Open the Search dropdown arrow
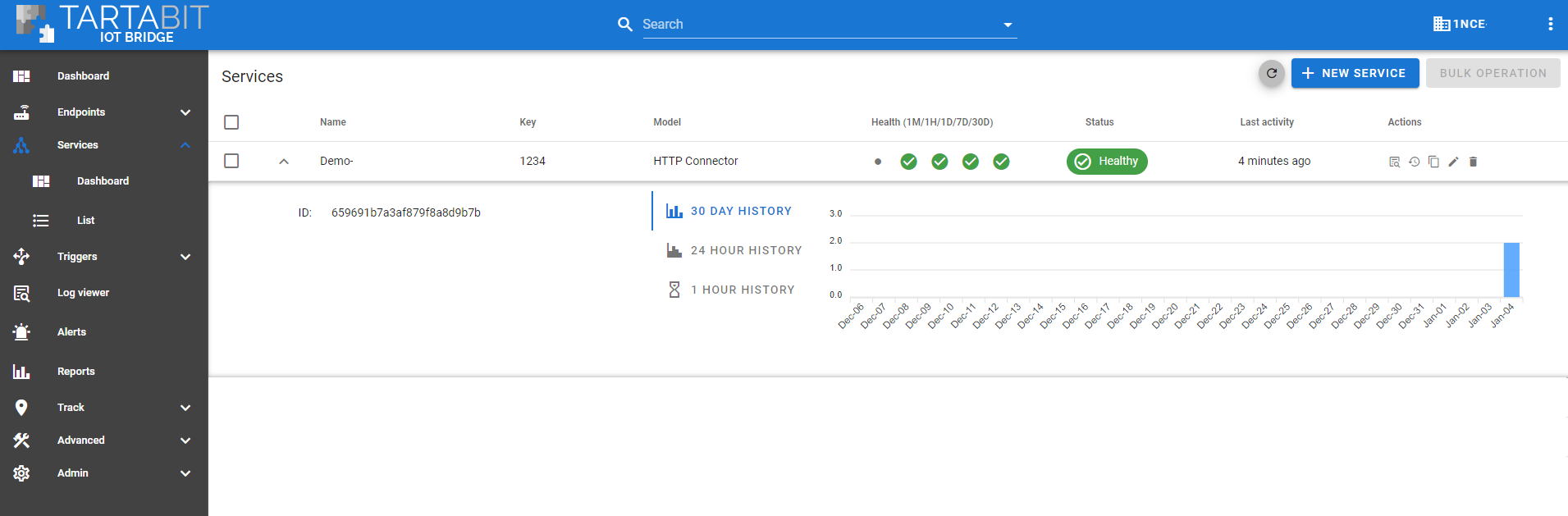The width and height of the screenshot is (1568, 516). [1008, 25]
